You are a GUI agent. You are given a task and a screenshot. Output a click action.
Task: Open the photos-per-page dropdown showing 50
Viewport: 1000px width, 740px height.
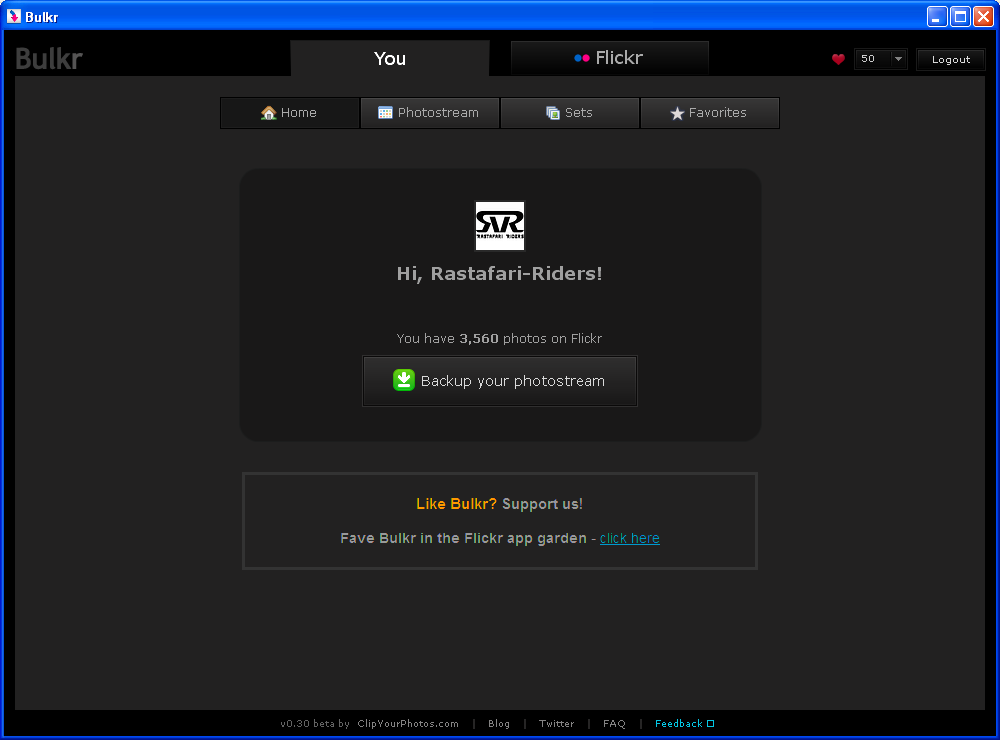coord(880,59)
